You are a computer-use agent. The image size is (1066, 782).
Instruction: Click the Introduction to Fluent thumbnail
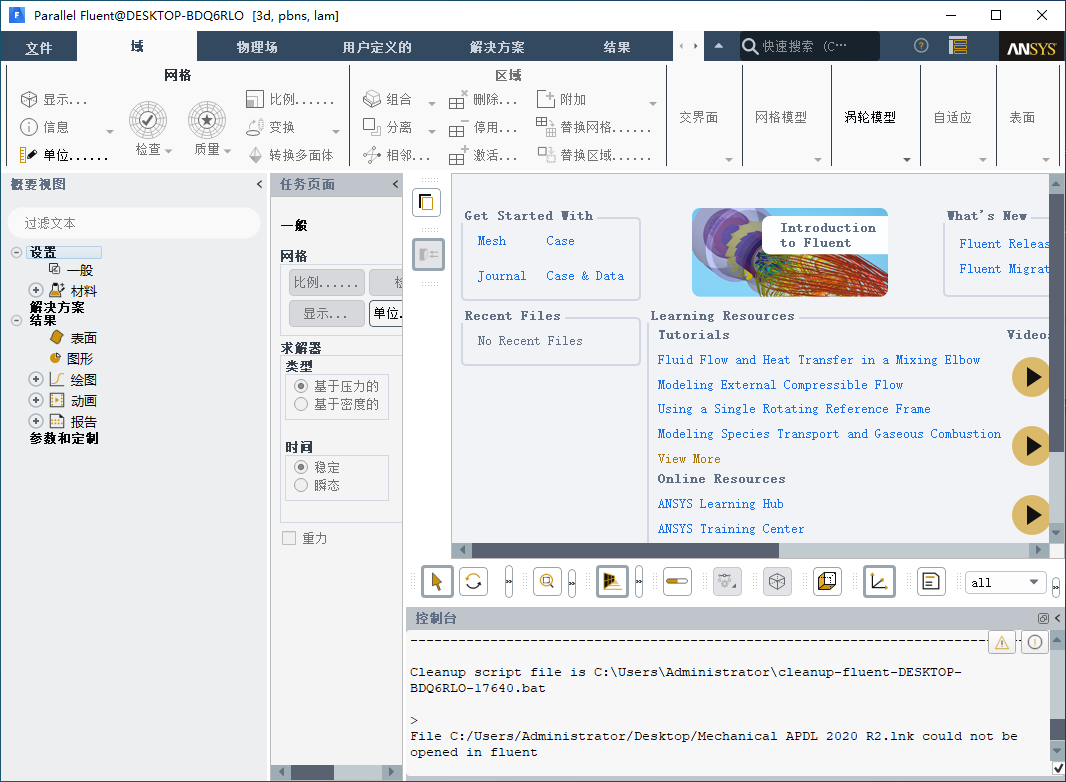(790, 252)
